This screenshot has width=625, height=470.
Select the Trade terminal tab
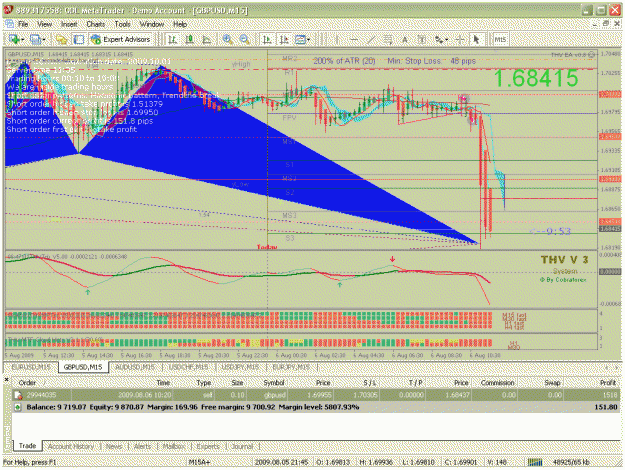coord(28,446)
